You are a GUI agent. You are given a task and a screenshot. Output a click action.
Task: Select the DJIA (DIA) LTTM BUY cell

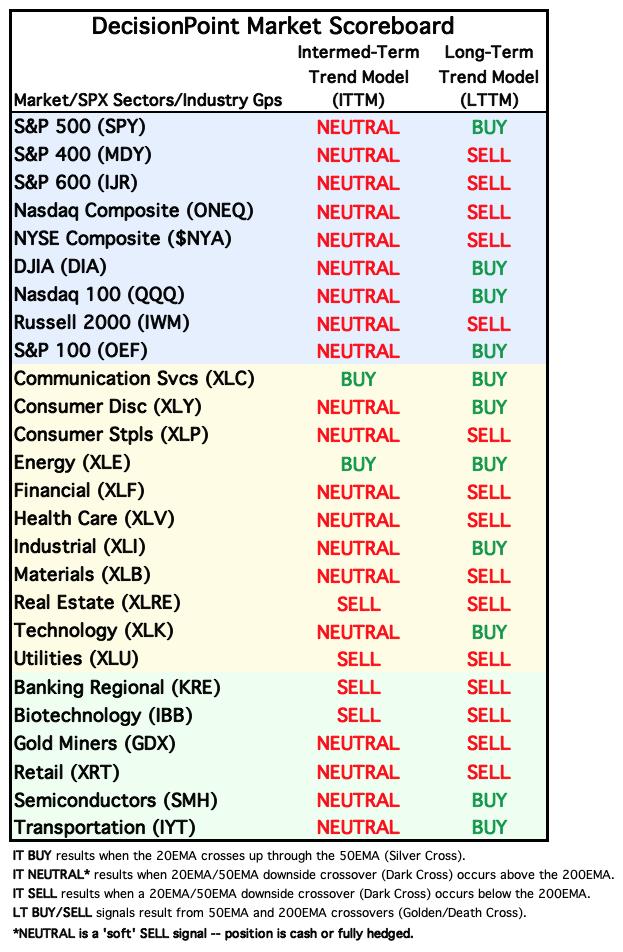point(489,268)
